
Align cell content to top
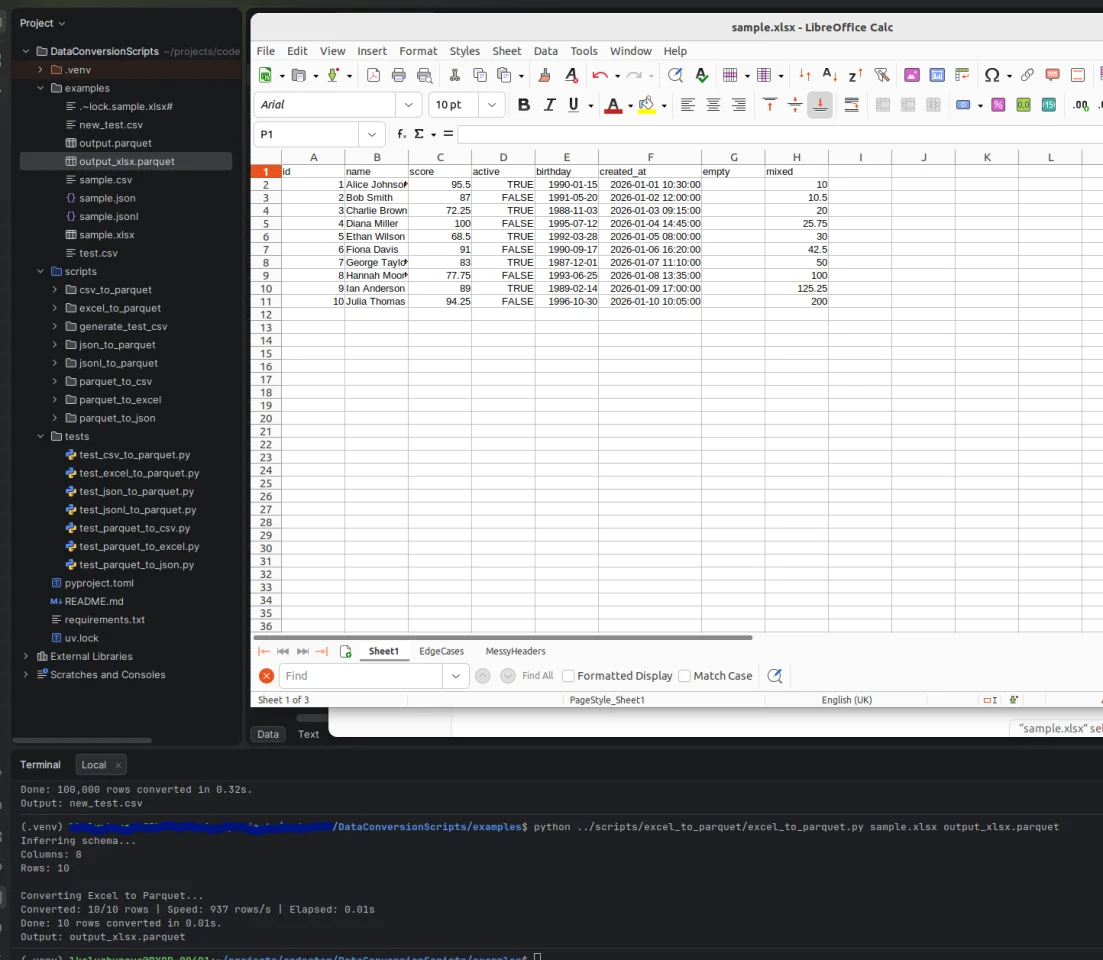point(770,105)
